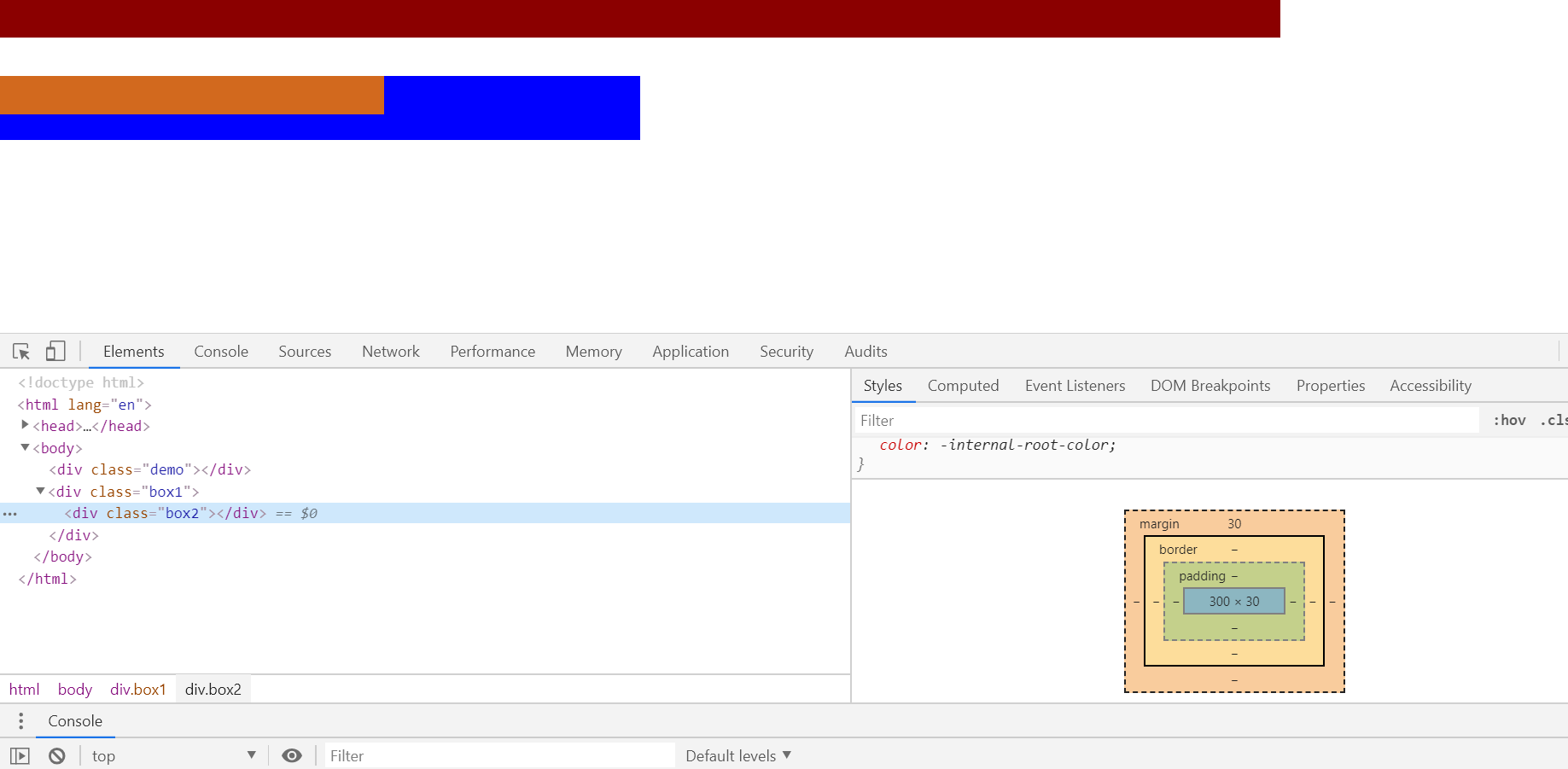Select the closing html tag line
Viewport: 1568px width, 769px height.
(47, 579)
